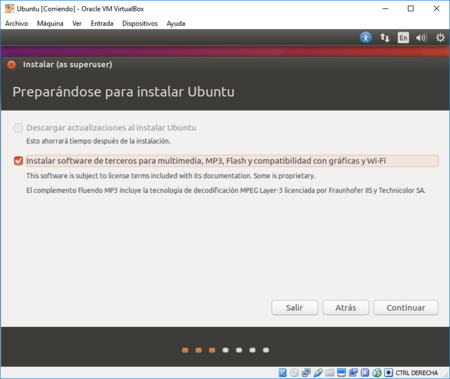This screenshot has height=379, width=450.
Task: Go back with the Atrás button
Action: point(346,308)
